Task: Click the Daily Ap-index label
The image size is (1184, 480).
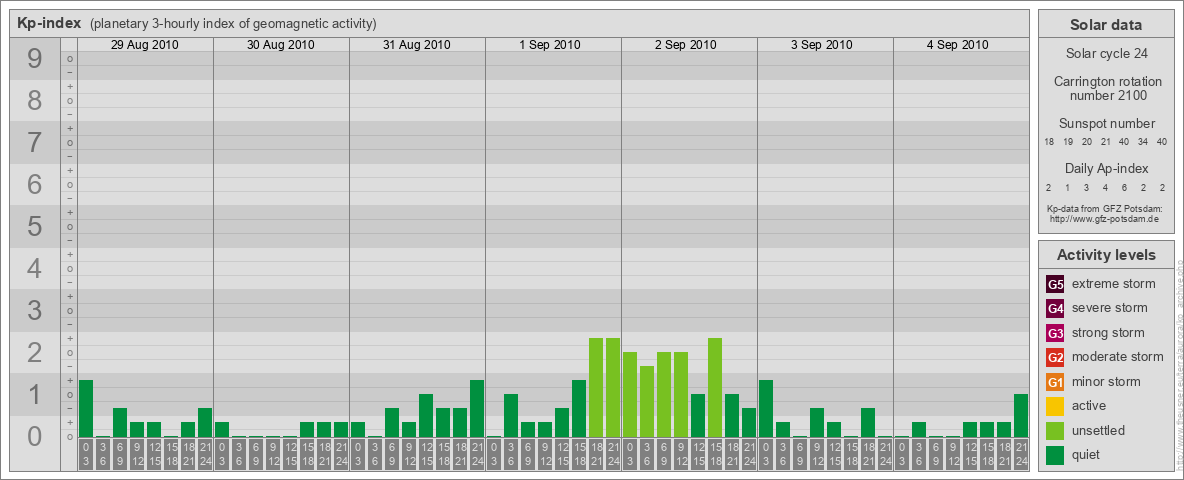Action: (1106, 168)
